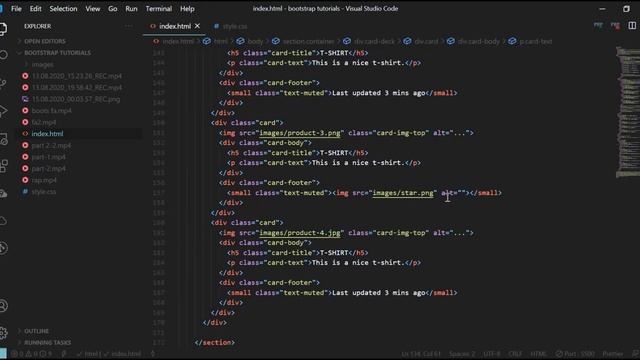
Task: Click the section.container breadcrumb
Action: 308,41
